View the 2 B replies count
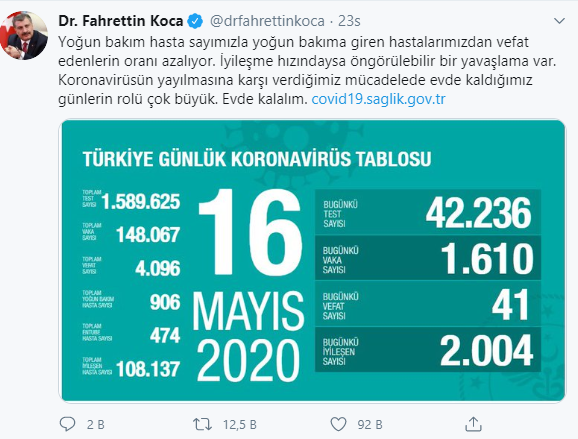The height and width of the screenshot is (439, 578). coord(96,425)
